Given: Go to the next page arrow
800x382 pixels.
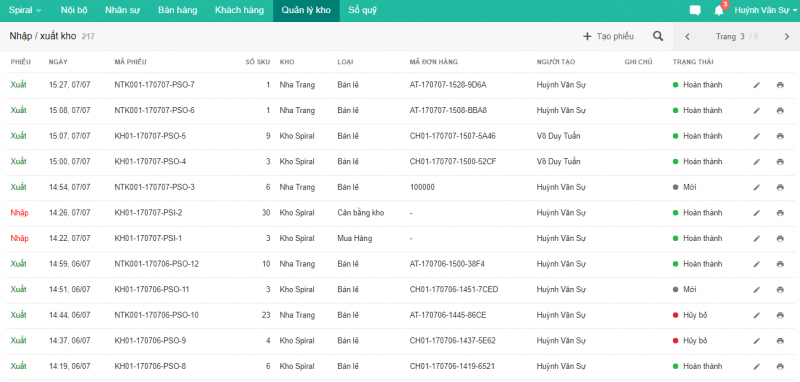Looking at the screenshot, I should [787, 36].
